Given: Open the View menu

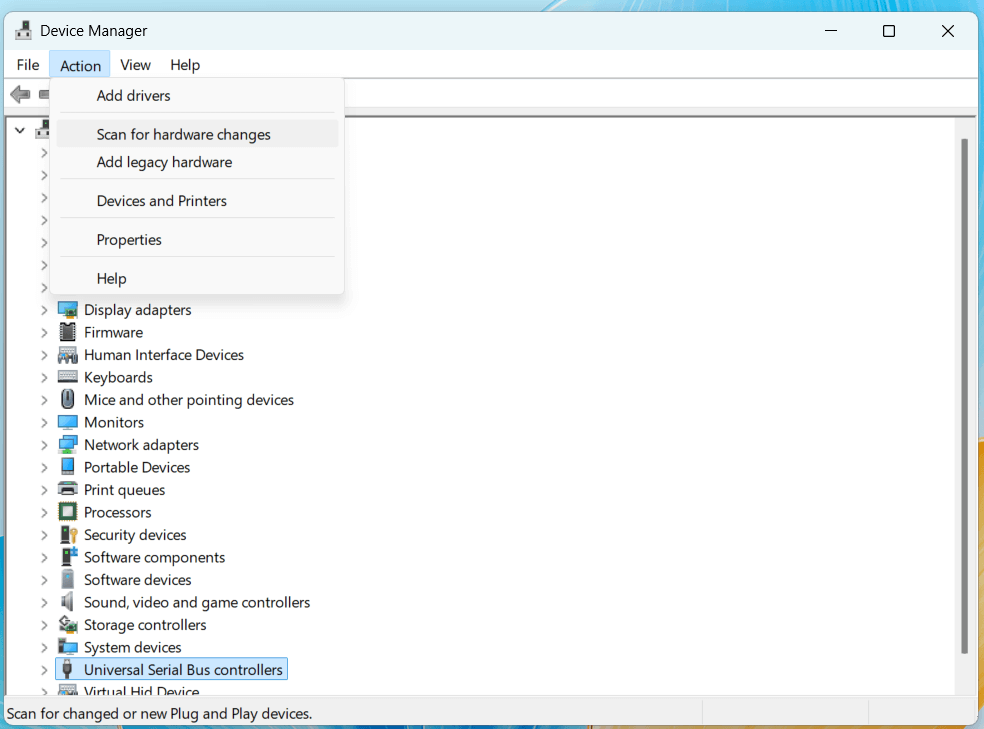Looking at the screenshot, I should (135, 64).
